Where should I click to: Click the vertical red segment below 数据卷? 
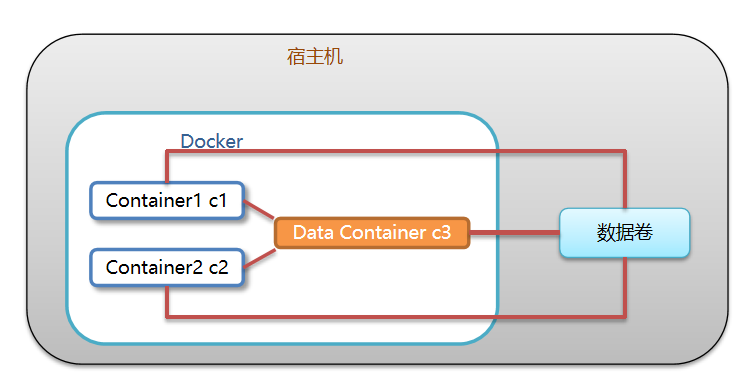[x=625, y=288]
